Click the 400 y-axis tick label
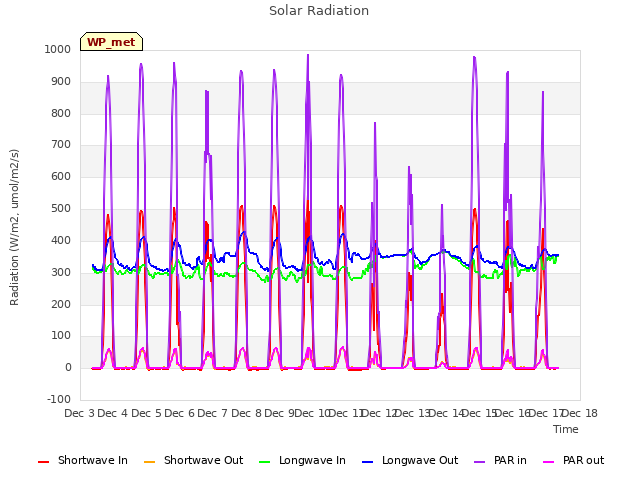This screenshot has width=640, height=480. tap(61, 240)
